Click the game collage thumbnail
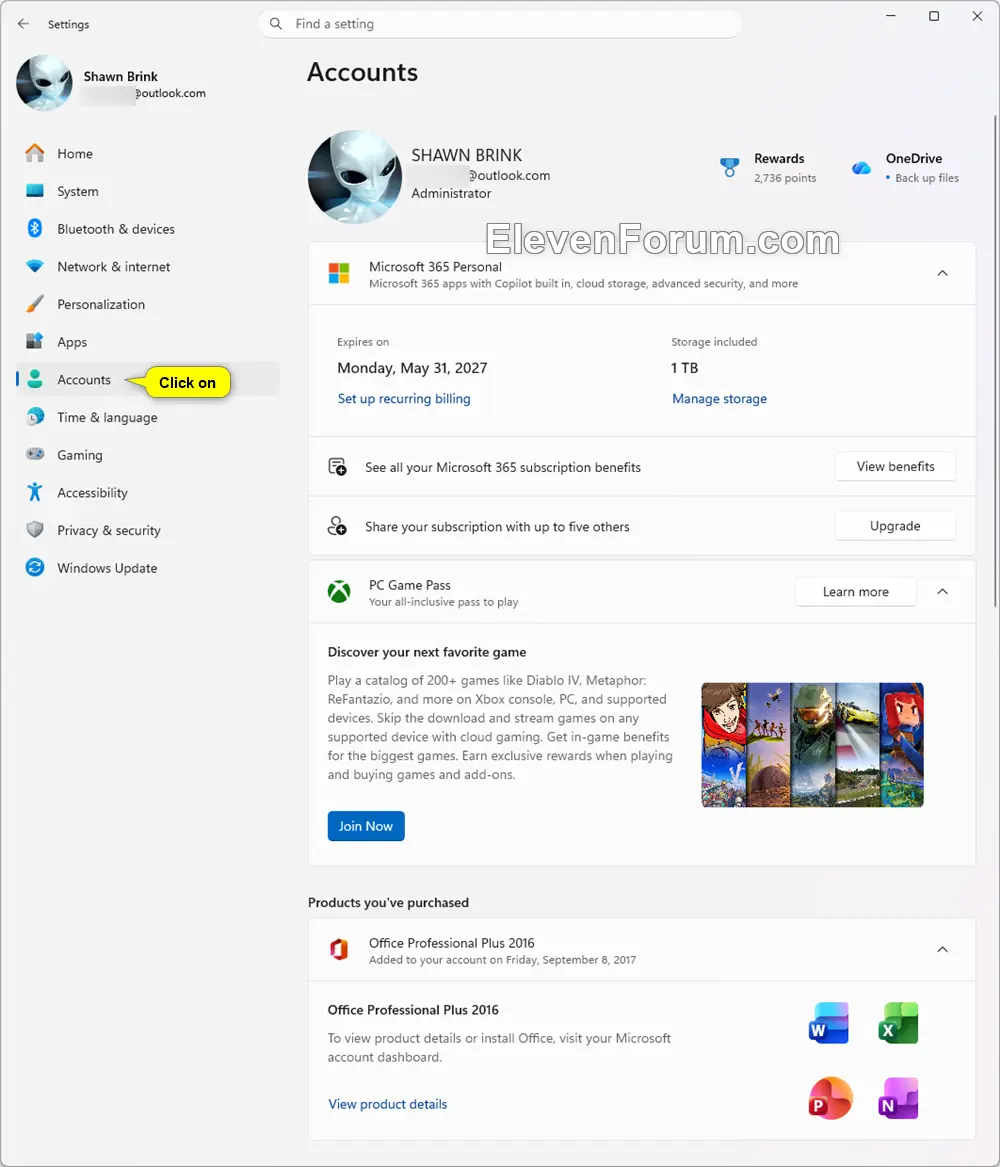Screen dimensions: 1000x1167 point(812,745)
